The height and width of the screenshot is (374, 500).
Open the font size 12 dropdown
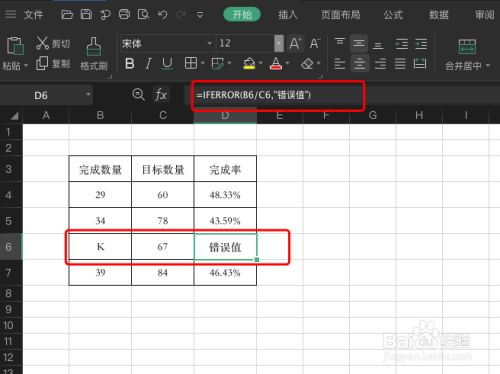coord(279,43)
